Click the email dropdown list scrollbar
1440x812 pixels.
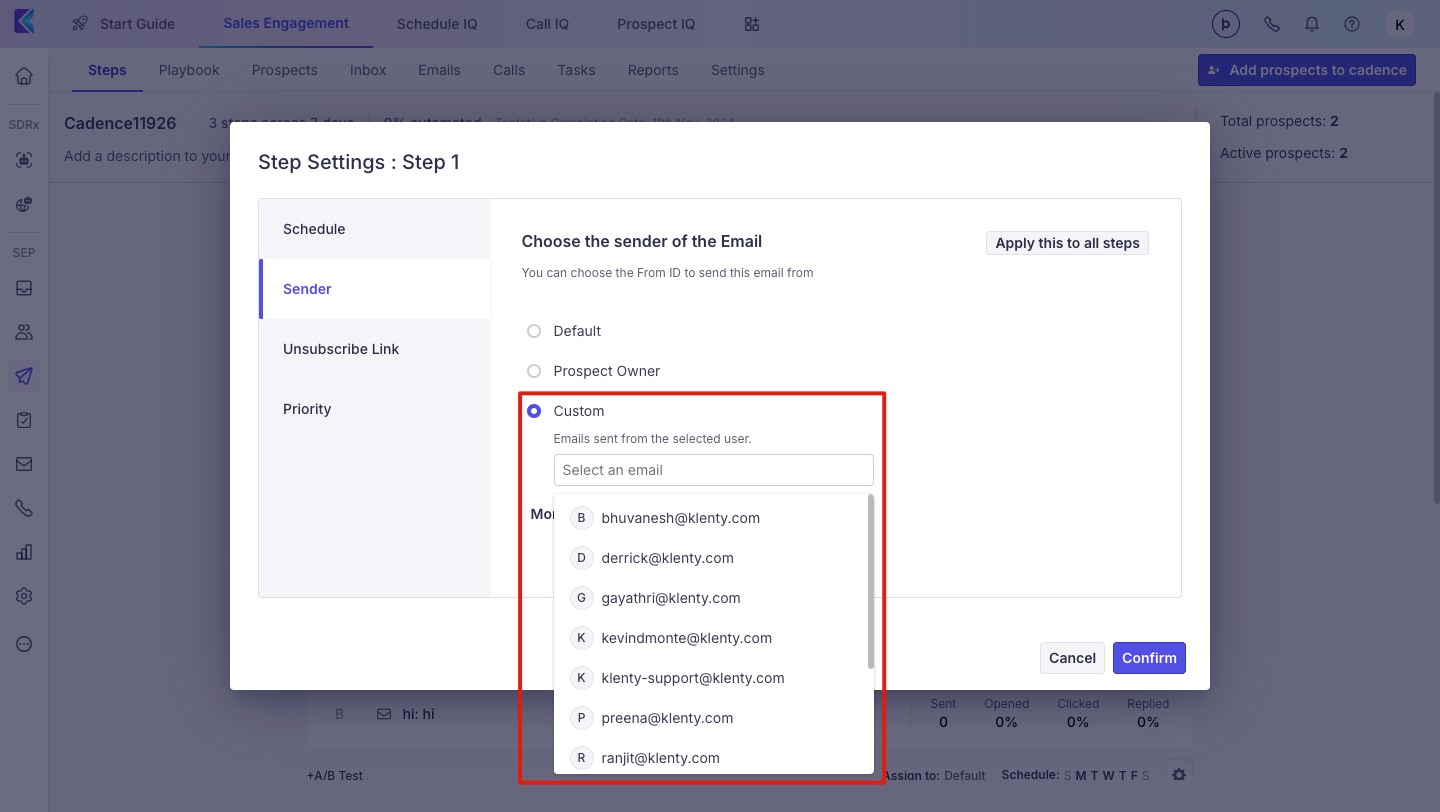click(x=871, y=582)
